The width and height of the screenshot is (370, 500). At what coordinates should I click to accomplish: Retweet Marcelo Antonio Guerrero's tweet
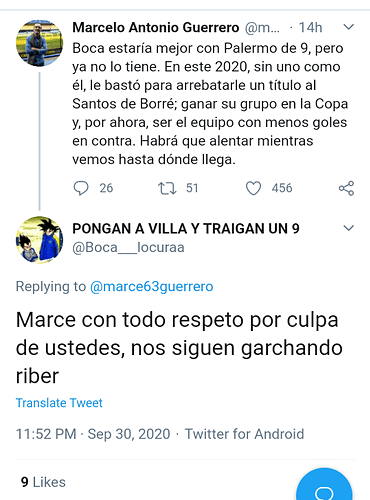(x=167, y=188)
